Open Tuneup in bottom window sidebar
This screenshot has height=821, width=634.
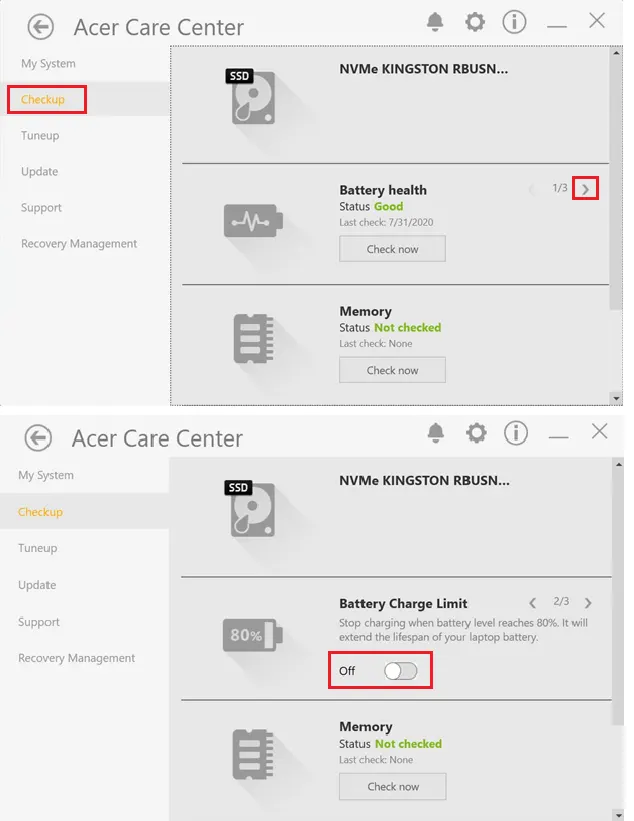coord(38,548)
